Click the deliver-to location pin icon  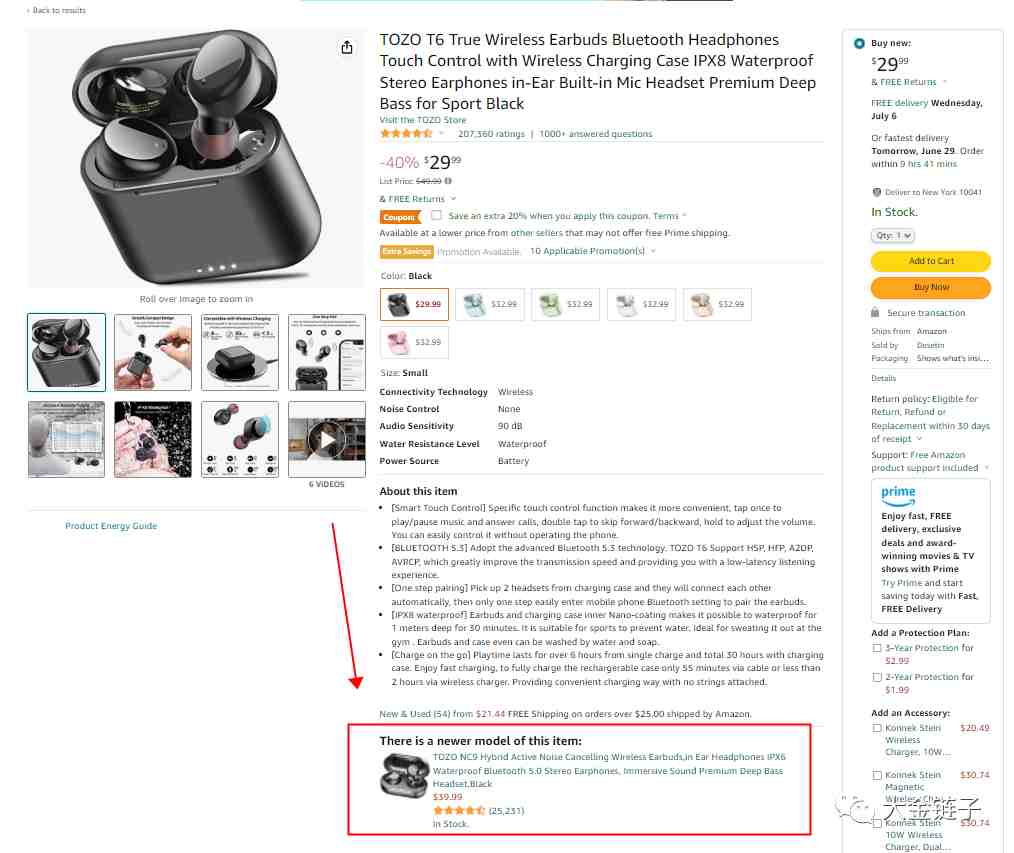(x=876, y=192)
